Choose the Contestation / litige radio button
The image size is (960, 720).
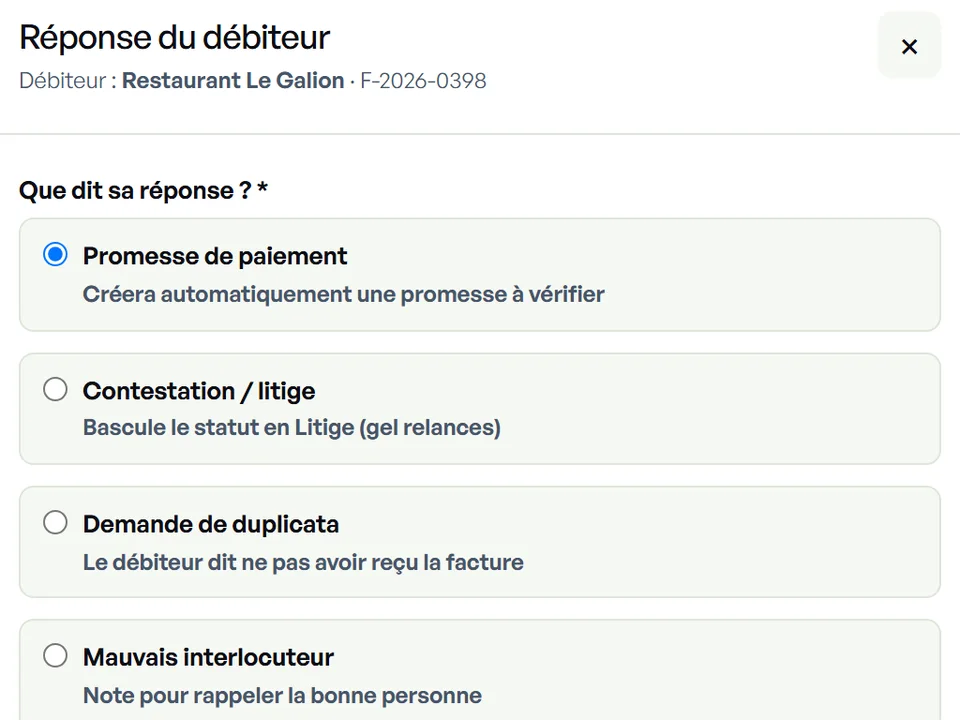click(55, 389)
